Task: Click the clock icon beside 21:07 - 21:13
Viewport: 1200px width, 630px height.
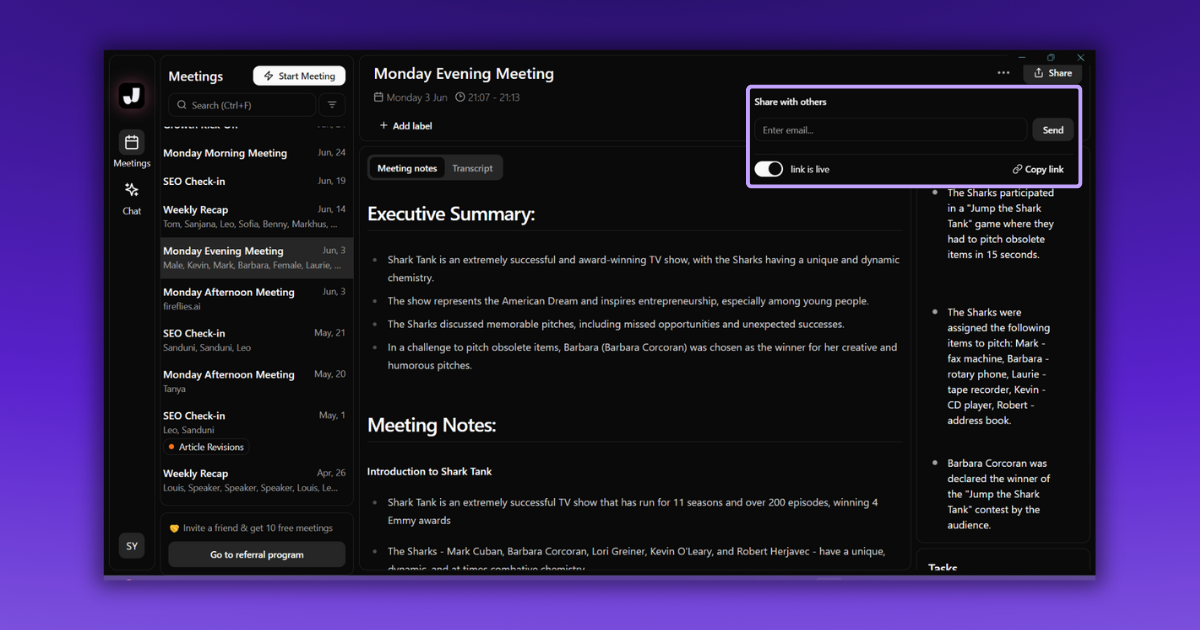Action: pyautogui.click(x=460, y=97)
